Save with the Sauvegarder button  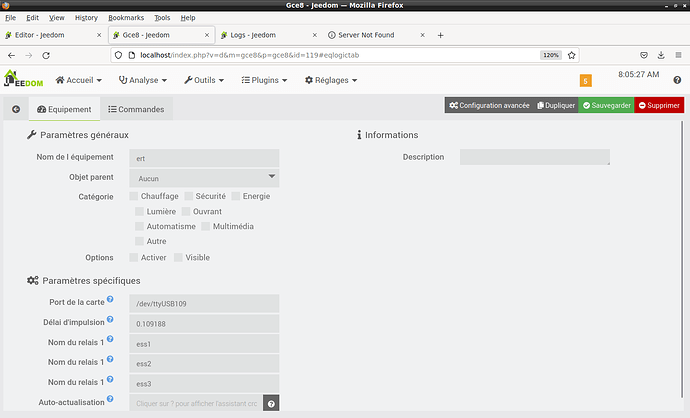[x=606, y=106]
